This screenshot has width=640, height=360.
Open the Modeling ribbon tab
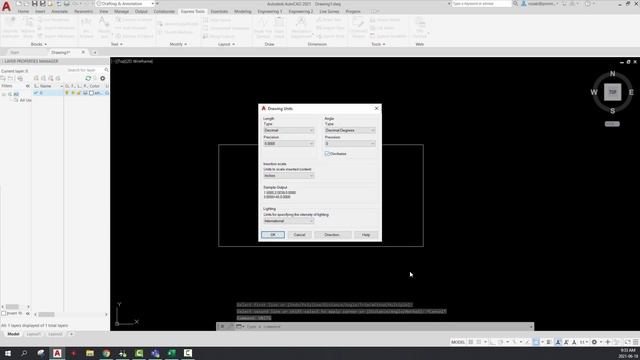(x=243, y=11)
